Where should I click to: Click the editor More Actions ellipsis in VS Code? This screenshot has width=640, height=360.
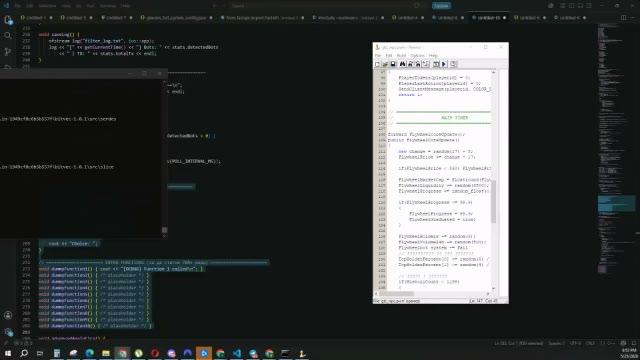coord(634,18)
